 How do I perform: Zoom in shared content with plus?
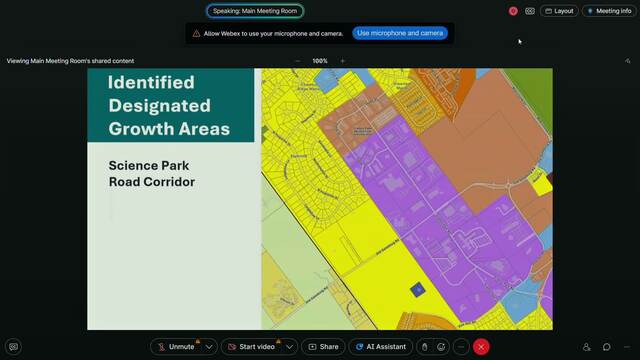[x=342, y=61]
